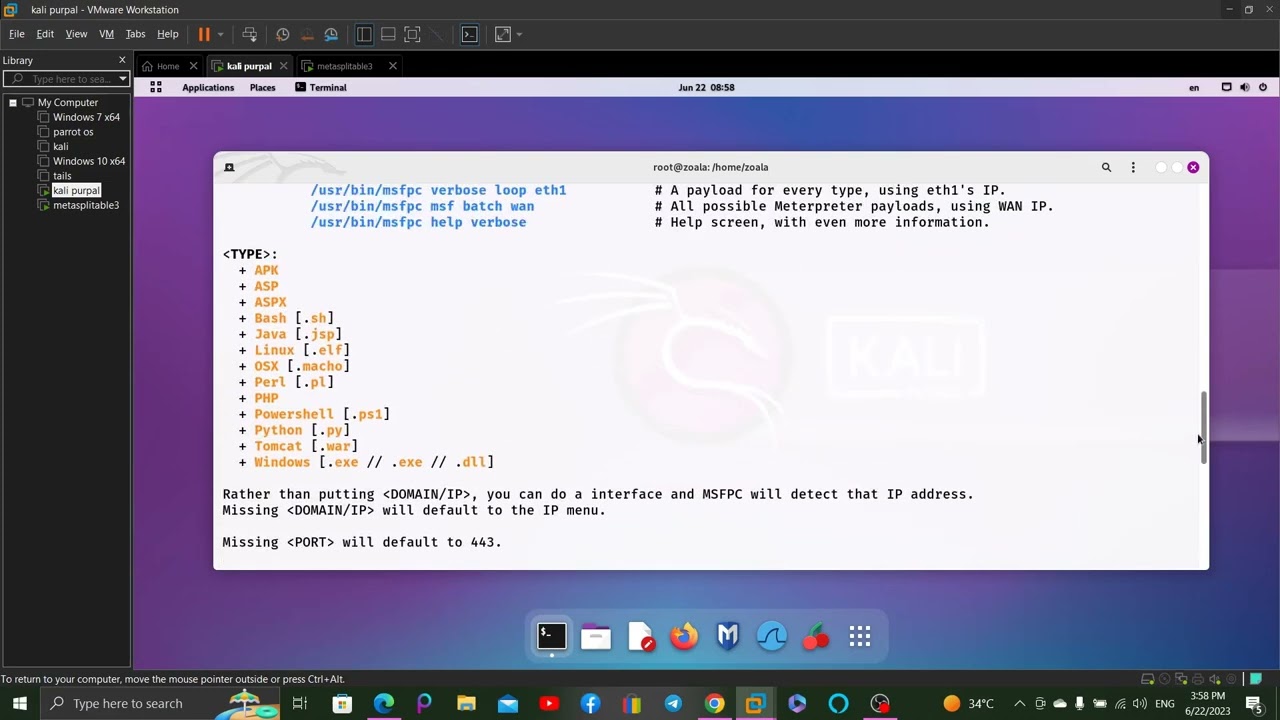1280x720 pixels.
Task: Select parrot os in the library
Action: pyautogui.click(x=73, y=132)
